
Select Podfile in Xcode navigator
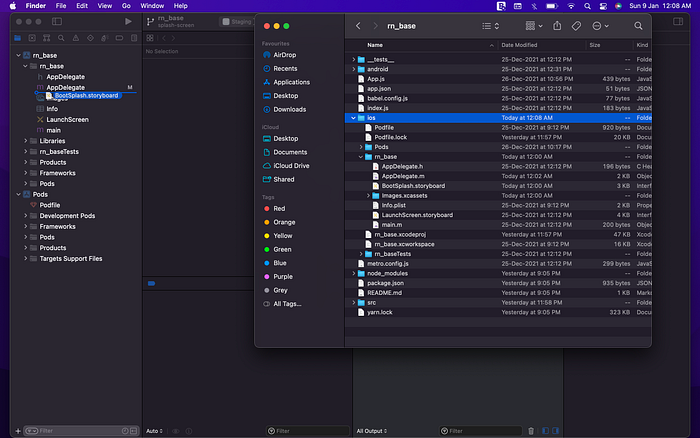tap(50, 205)
